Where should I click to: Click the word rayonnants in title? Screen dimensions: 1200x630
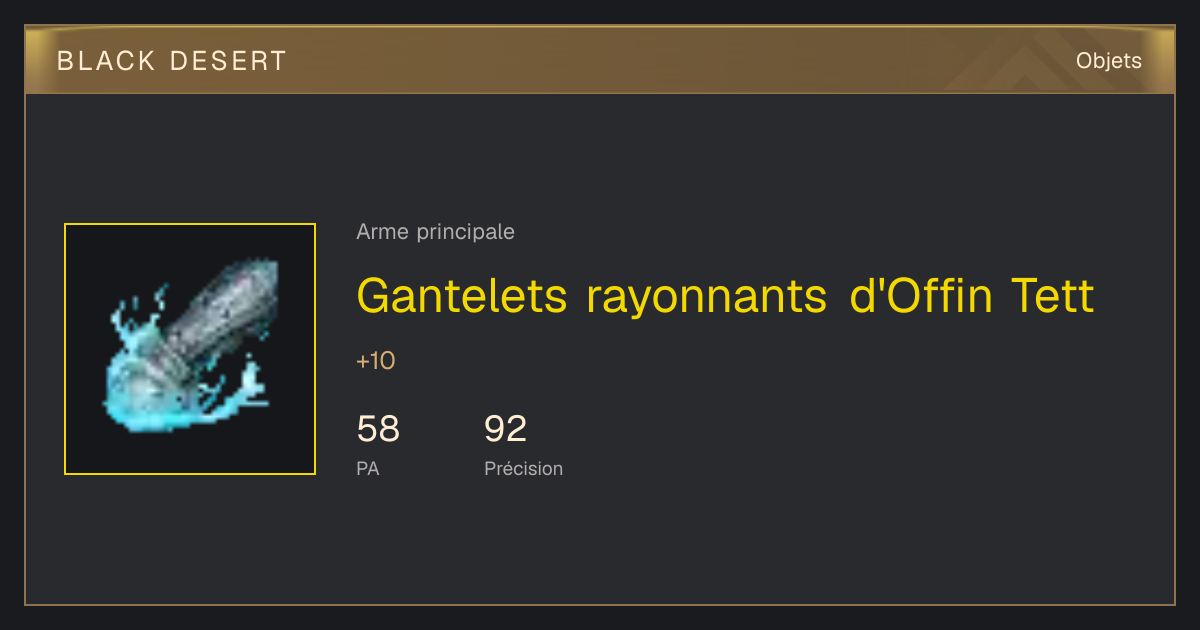click(x=706, y=295)
